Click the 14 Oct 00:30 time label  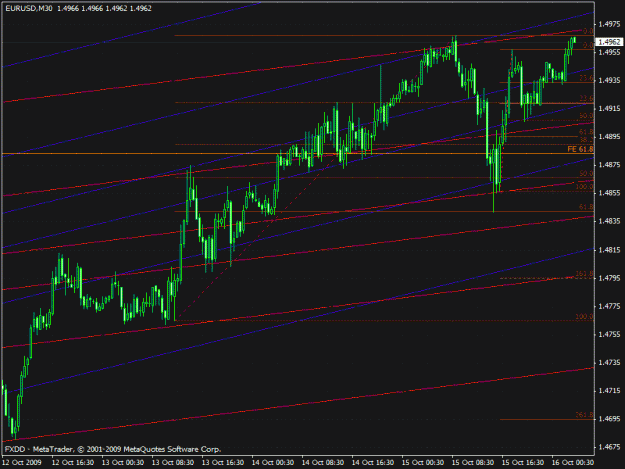[x=273, y=463]
